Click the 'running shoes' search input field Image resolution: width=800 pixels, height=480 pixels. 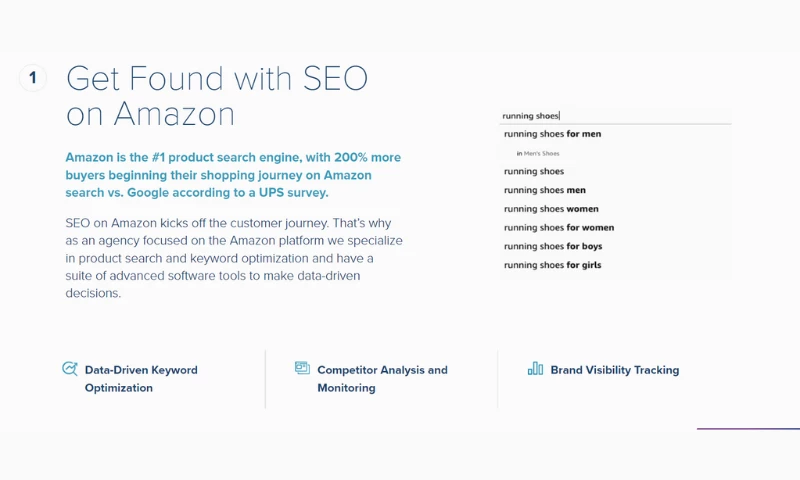(x=615, y=116)
